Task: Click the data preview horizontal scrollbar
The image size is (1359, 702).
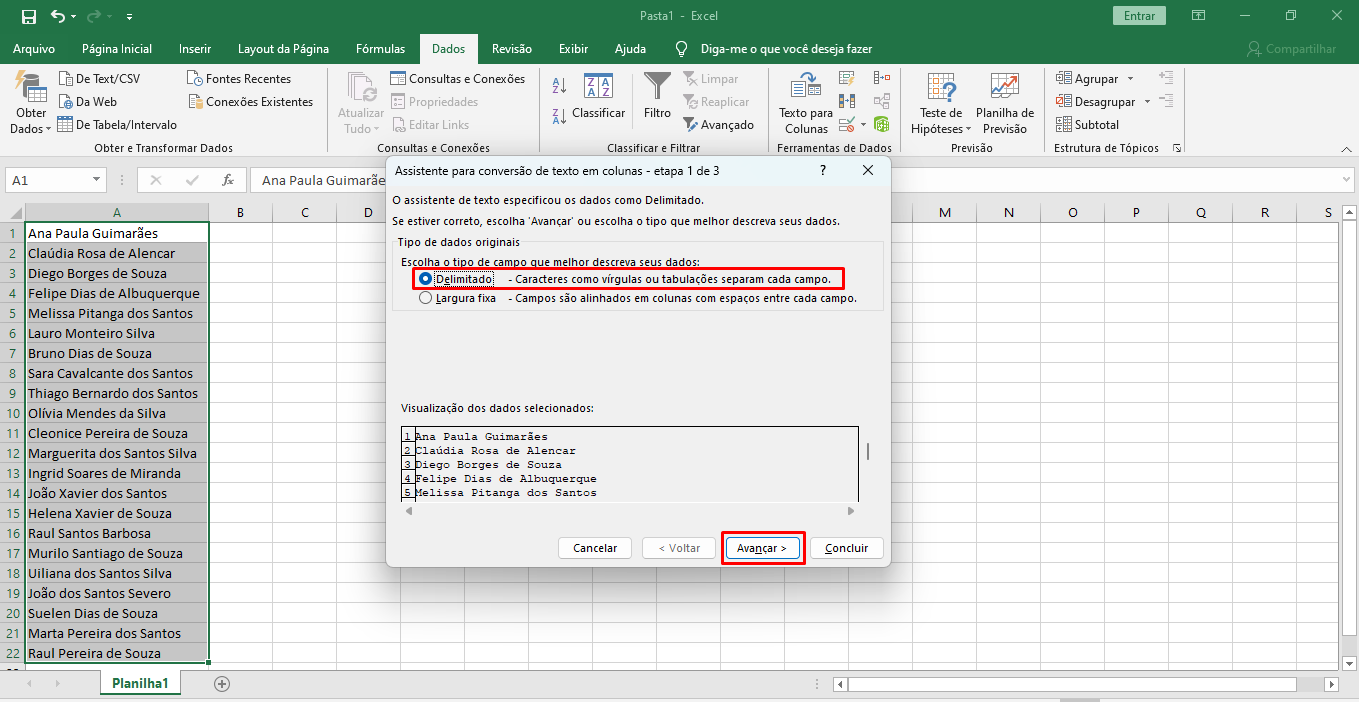Action: 630,511
